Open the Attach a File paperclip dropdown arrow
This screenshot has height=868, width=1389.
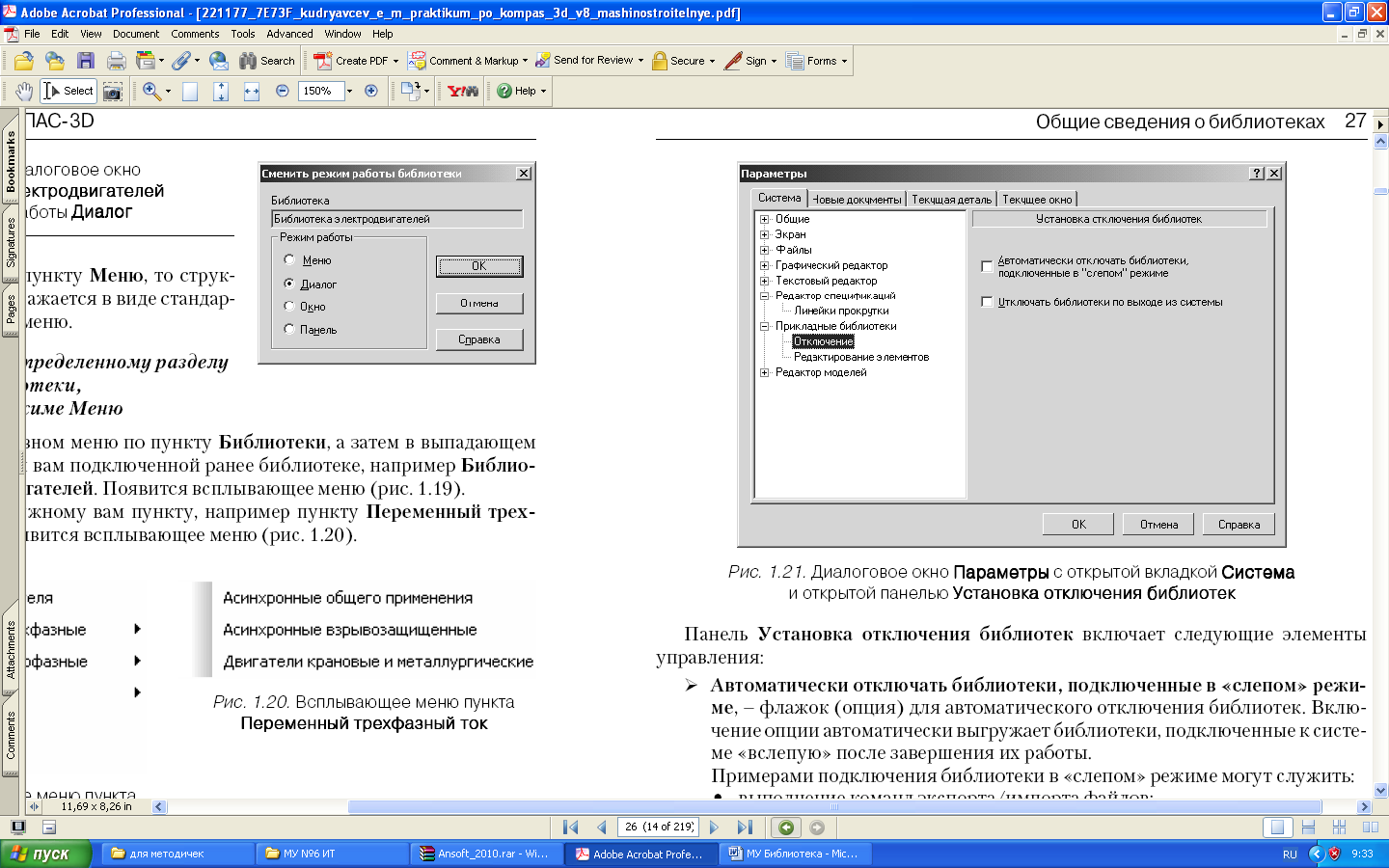pyautogui.click(x=198, y=61)
